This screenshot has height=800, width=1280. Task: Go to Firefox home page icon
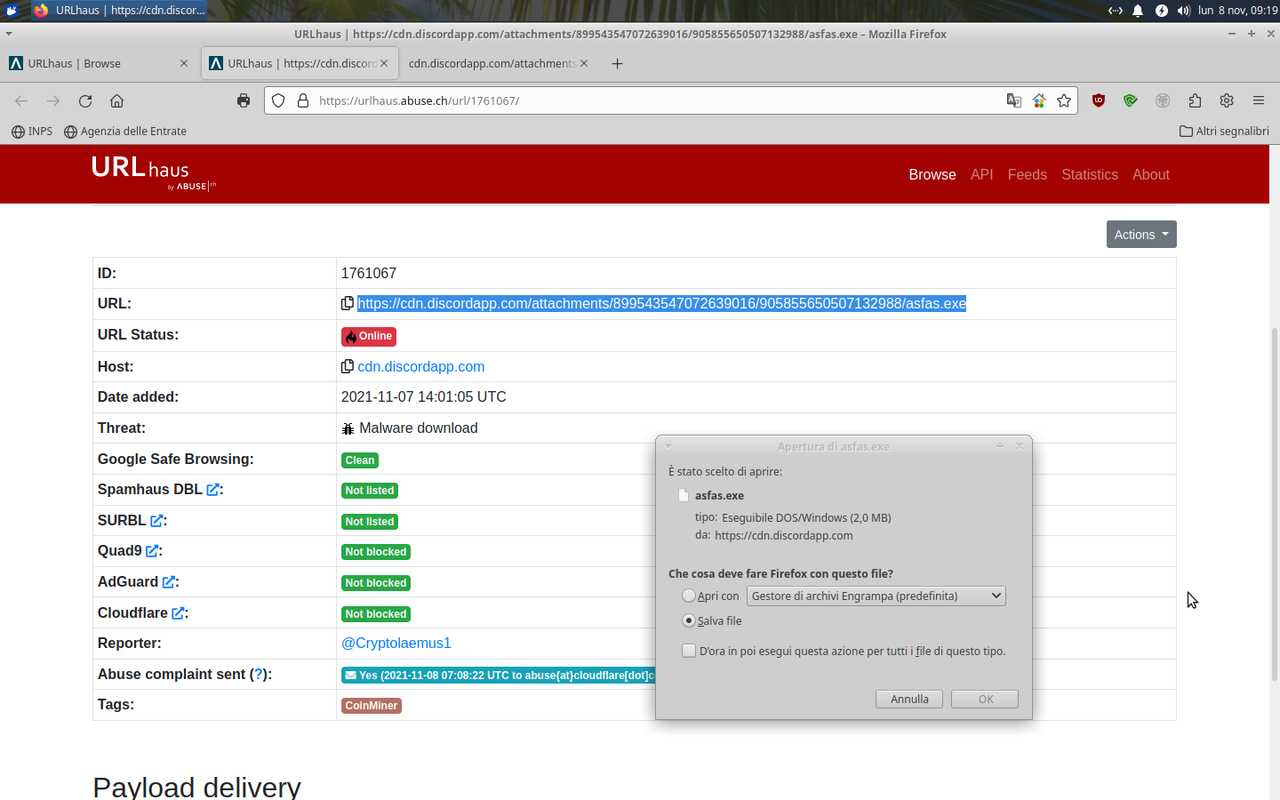pos(117,101)
